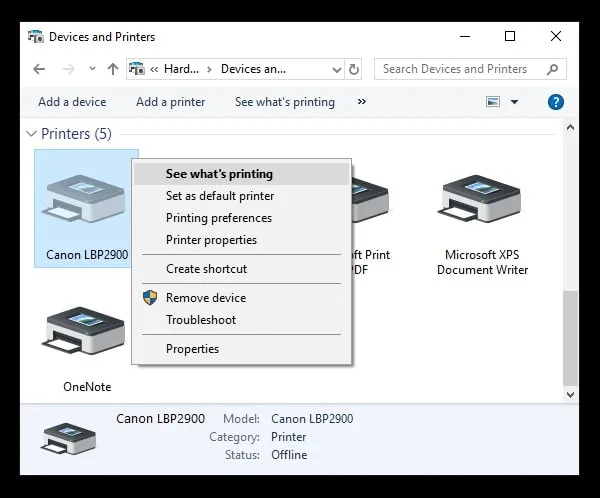Click 'Remove device' in context menu

coord(205,298)
